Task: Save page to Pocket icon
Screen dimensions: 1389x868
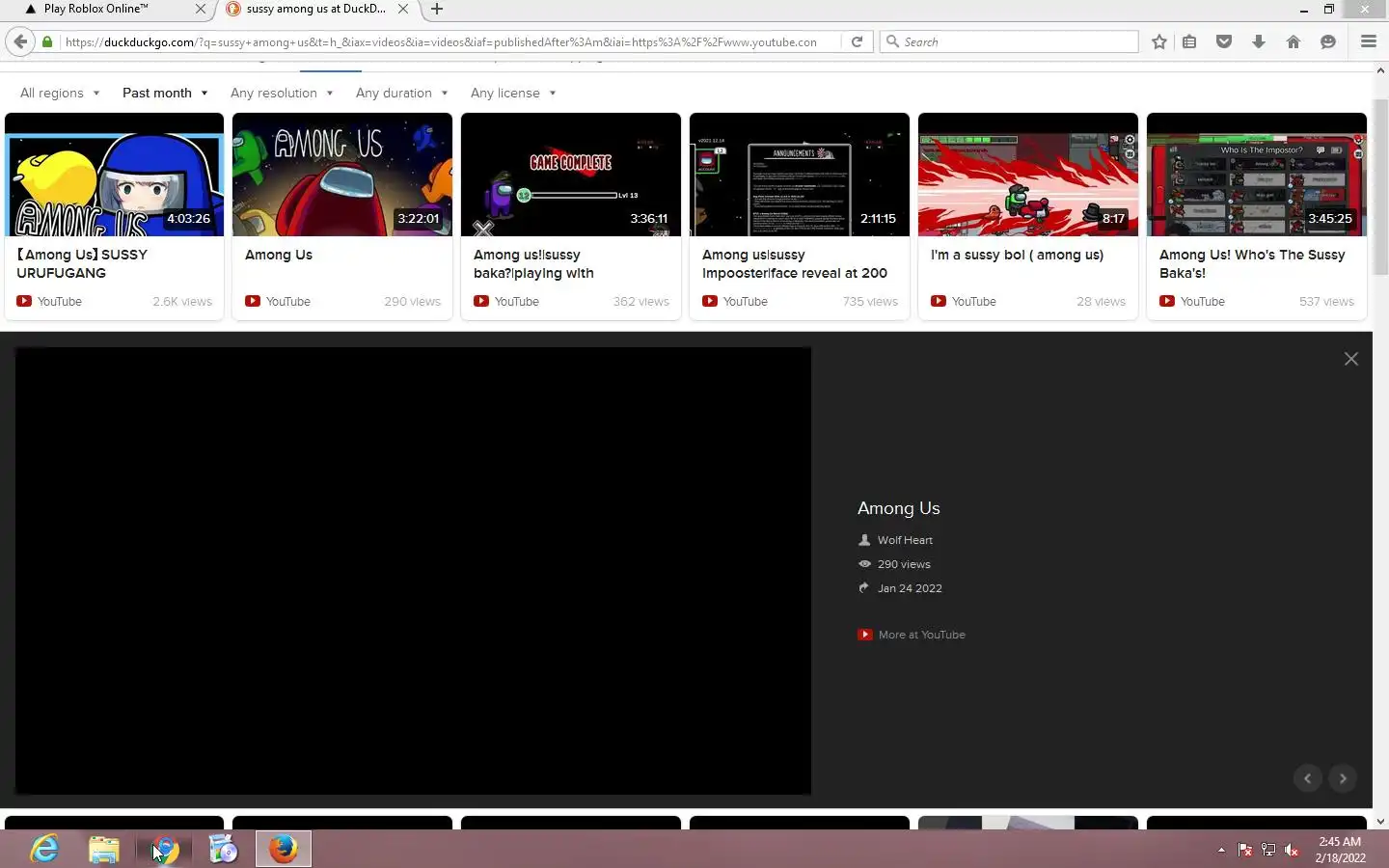Action: (1224, 41)
